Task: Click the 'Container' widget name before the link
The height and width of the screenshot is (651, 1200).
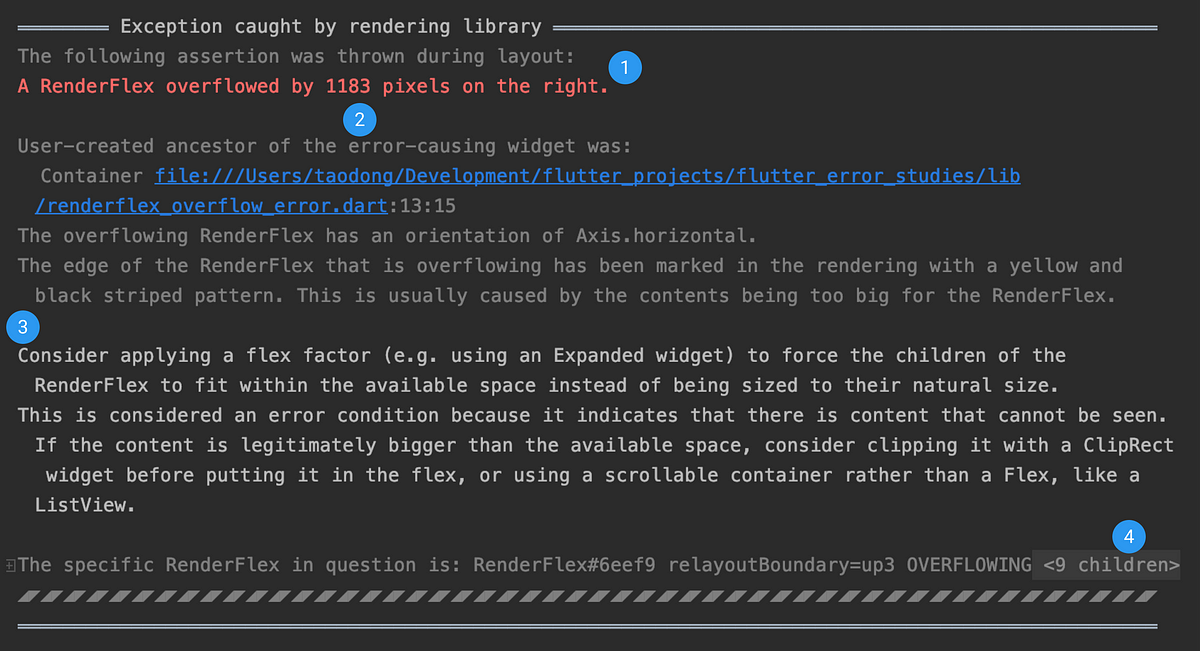Action: pos(92,176)
